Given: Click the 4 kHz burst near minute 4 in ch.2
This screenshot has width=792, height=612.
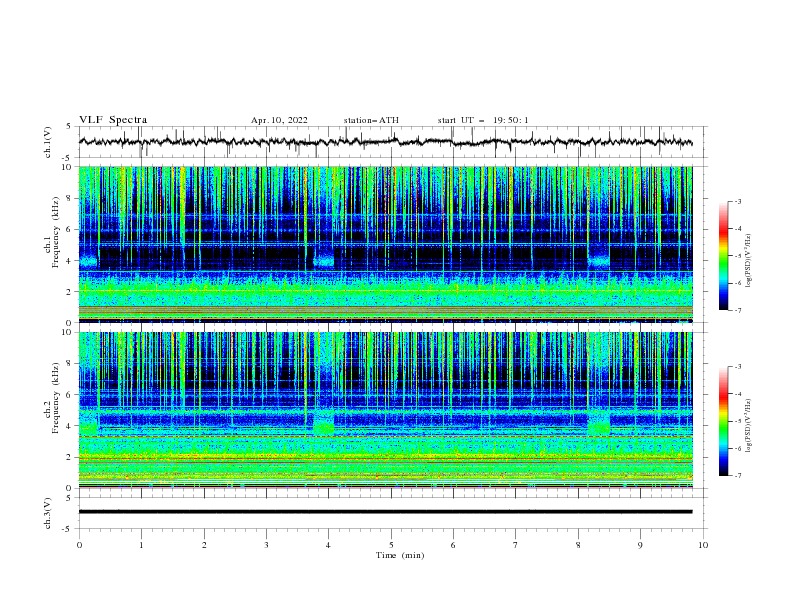Looking at the screenshot, I should point(324,428).
